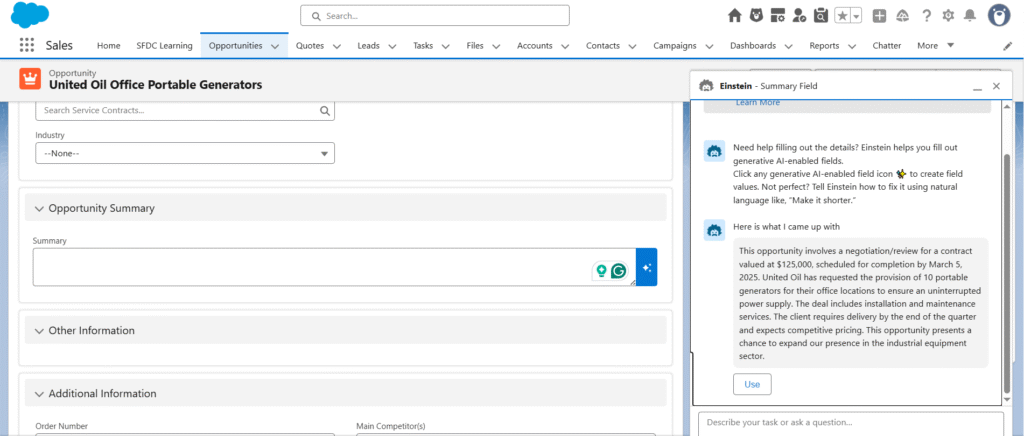This screenshot has height=436, width=1024.
Task: Open Setup gear menu
Action: click(948, 15)
